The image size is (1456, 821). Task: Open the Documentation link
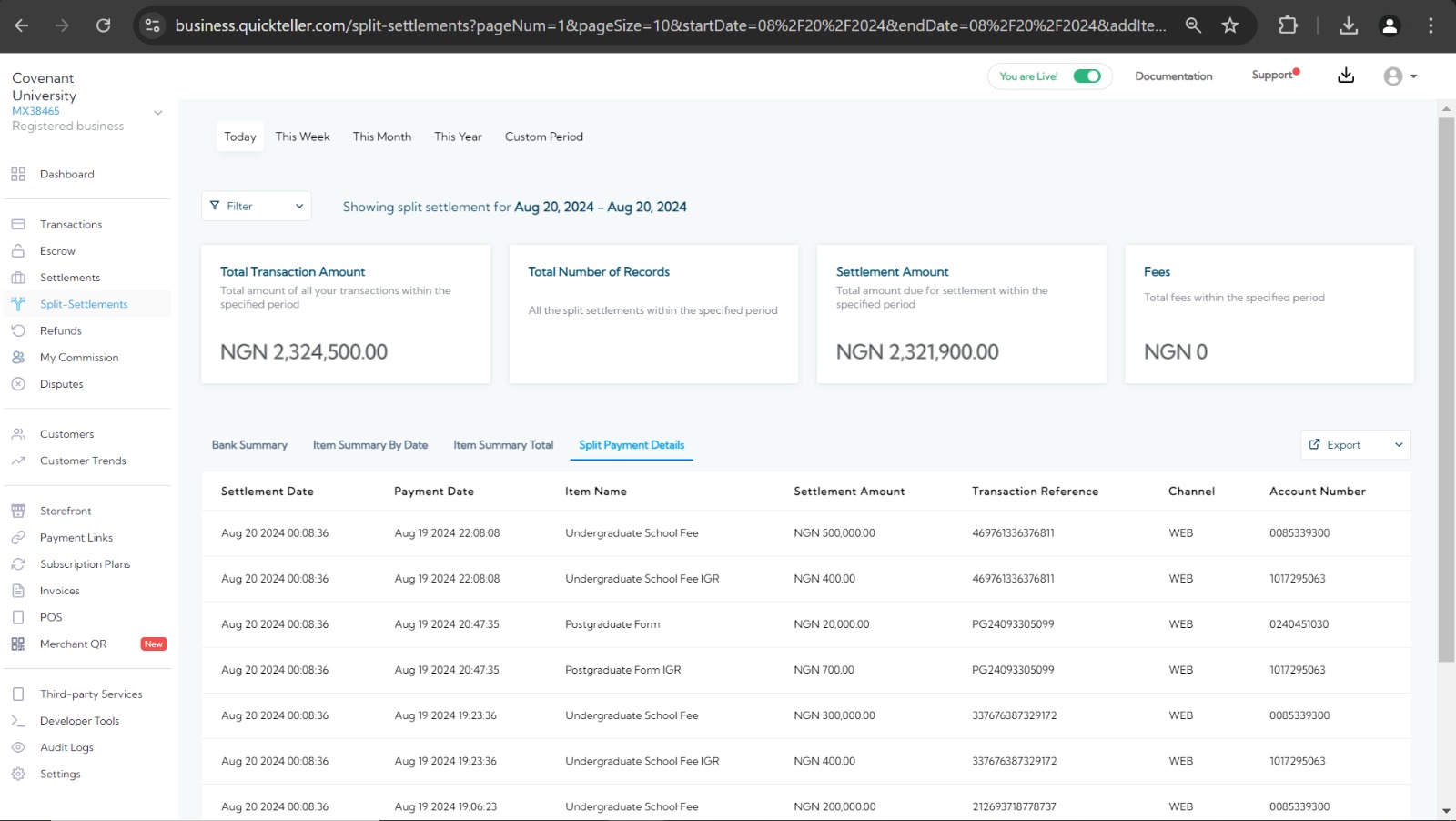(x=1173, y=76)
